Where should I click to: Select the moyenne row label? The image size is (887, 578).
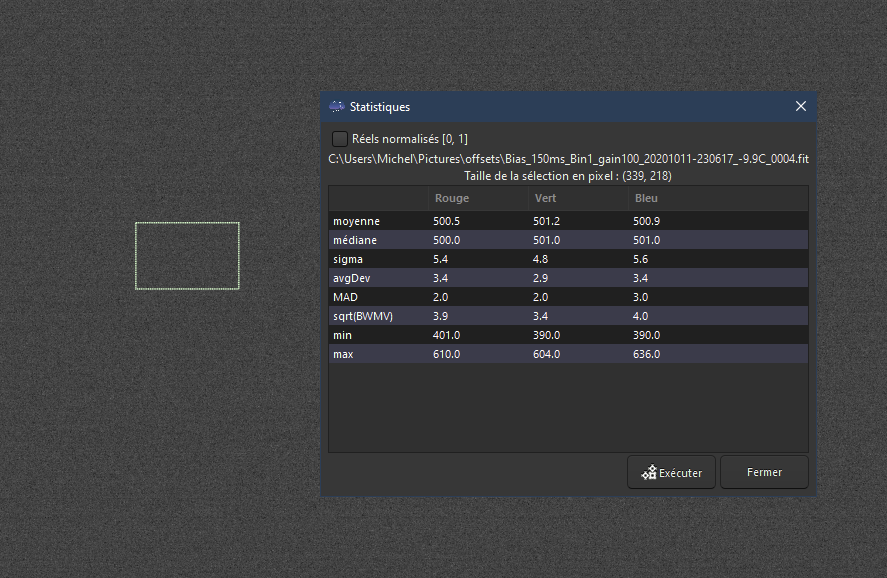(x=356, y=221)
